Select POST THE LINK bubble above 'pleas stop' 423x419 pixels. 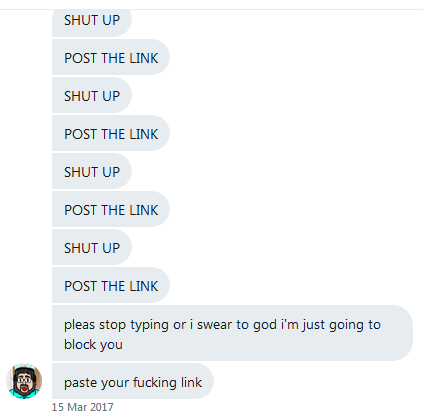click(x=111, y=285)
